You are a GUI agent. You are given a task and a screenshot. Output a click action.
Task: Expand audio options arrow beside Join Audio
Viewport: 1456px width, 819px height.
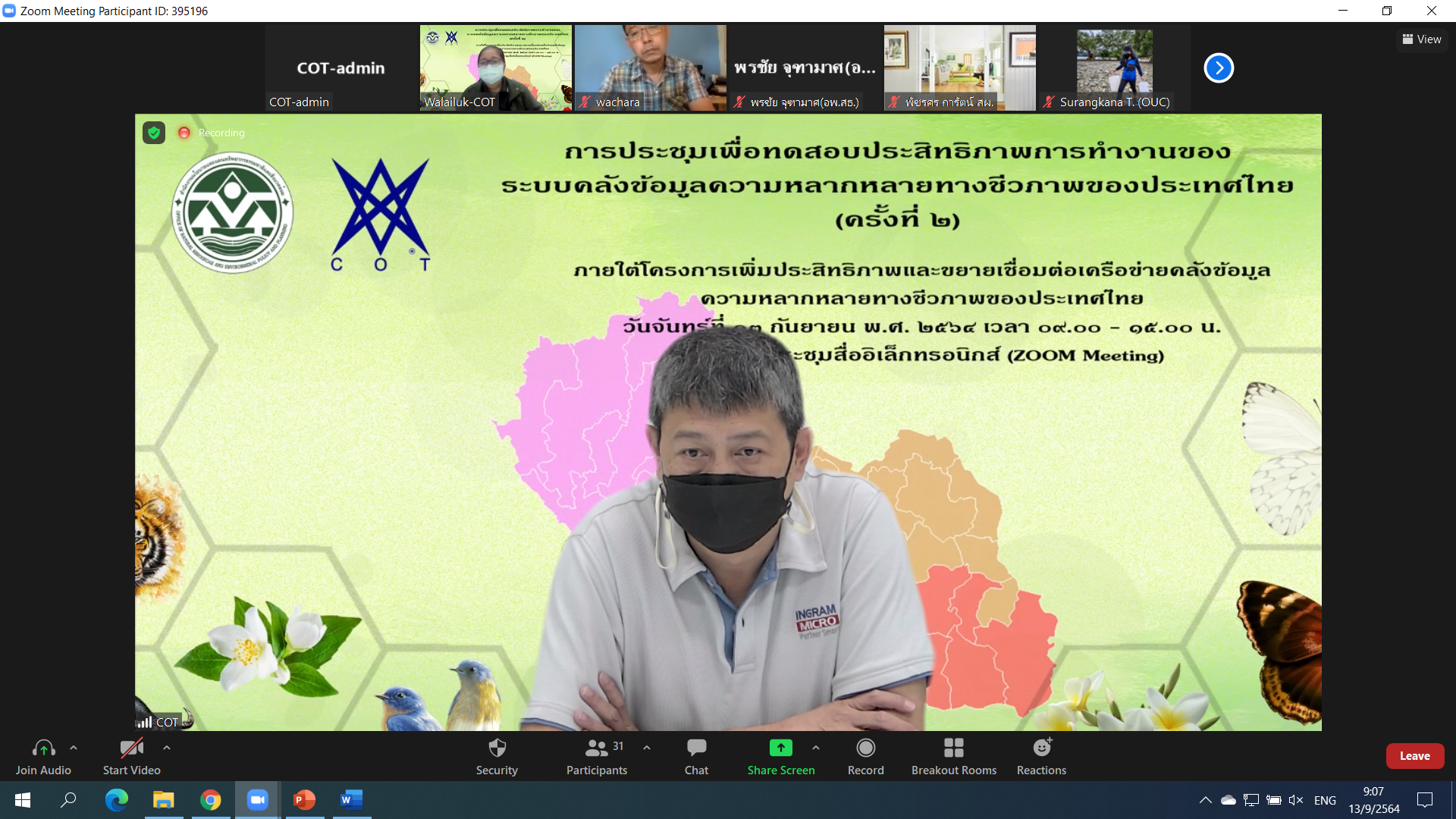point(74,748)
